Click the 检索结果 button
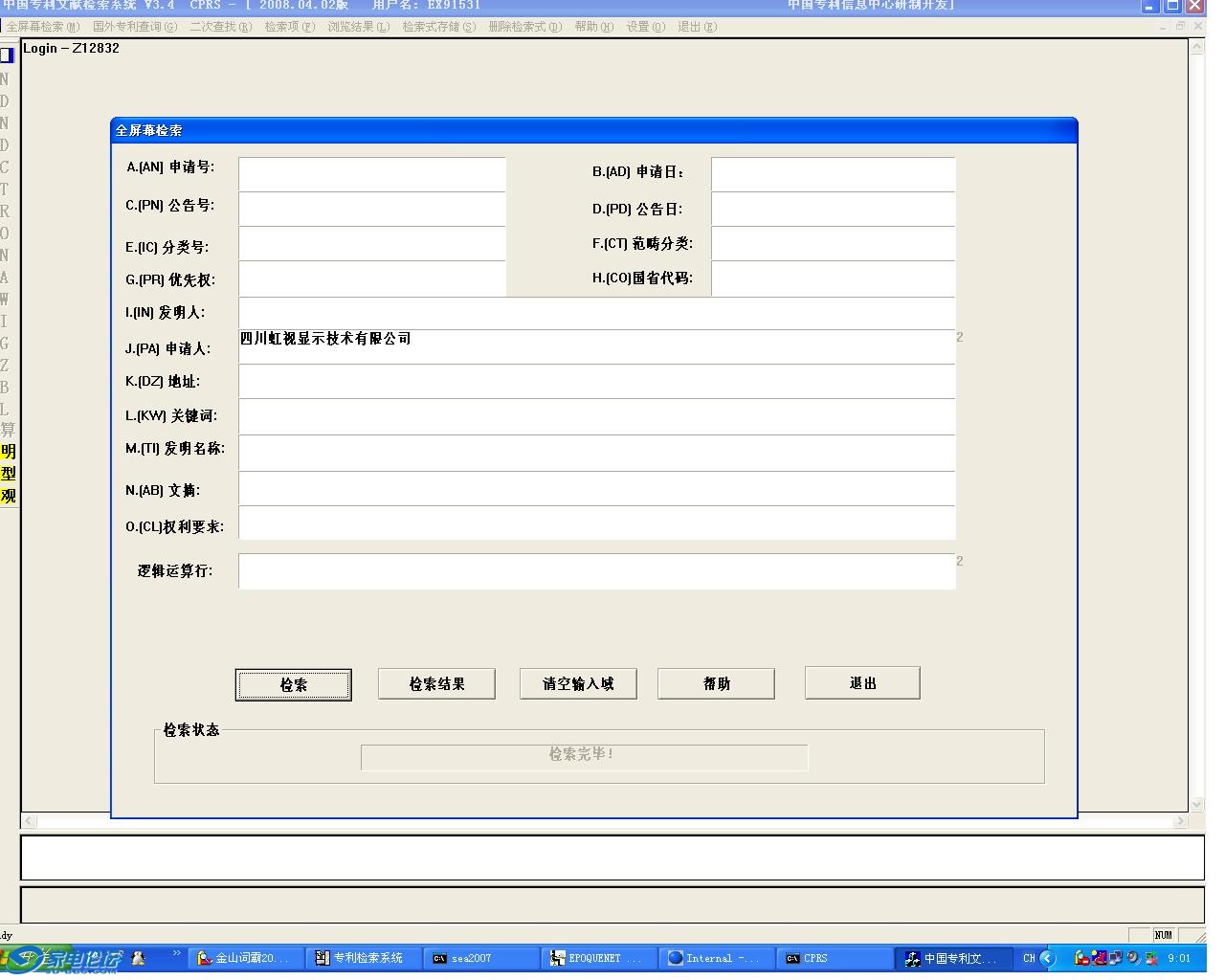The height and width of the screenshot is (980, 1225). pos(437,683)
